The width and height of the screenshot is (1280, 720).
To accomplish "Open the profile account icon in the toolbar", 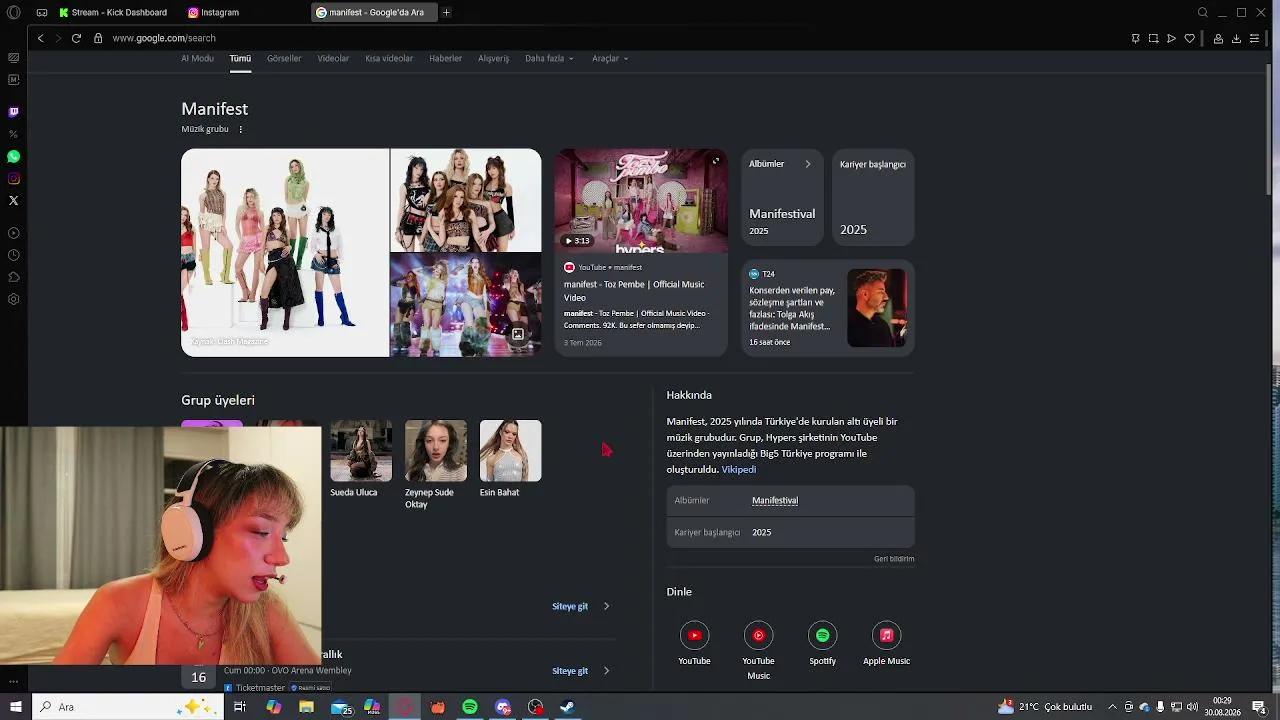I will (1218, 38).
